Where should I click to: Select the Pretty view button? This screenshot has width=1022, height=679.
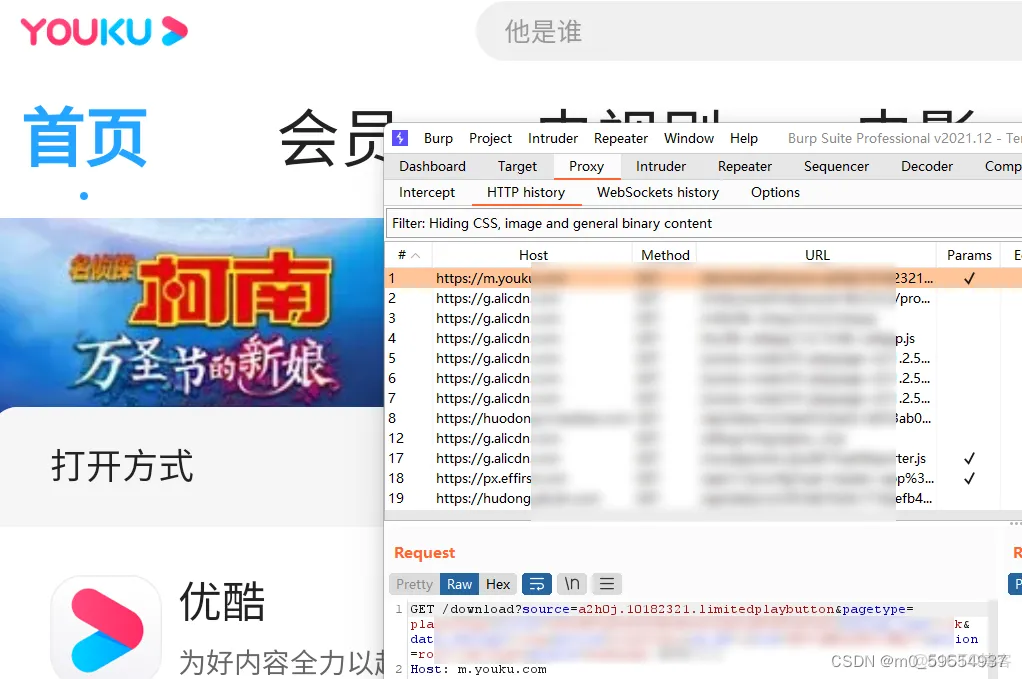pyautogui.click(x=414, y=584)
